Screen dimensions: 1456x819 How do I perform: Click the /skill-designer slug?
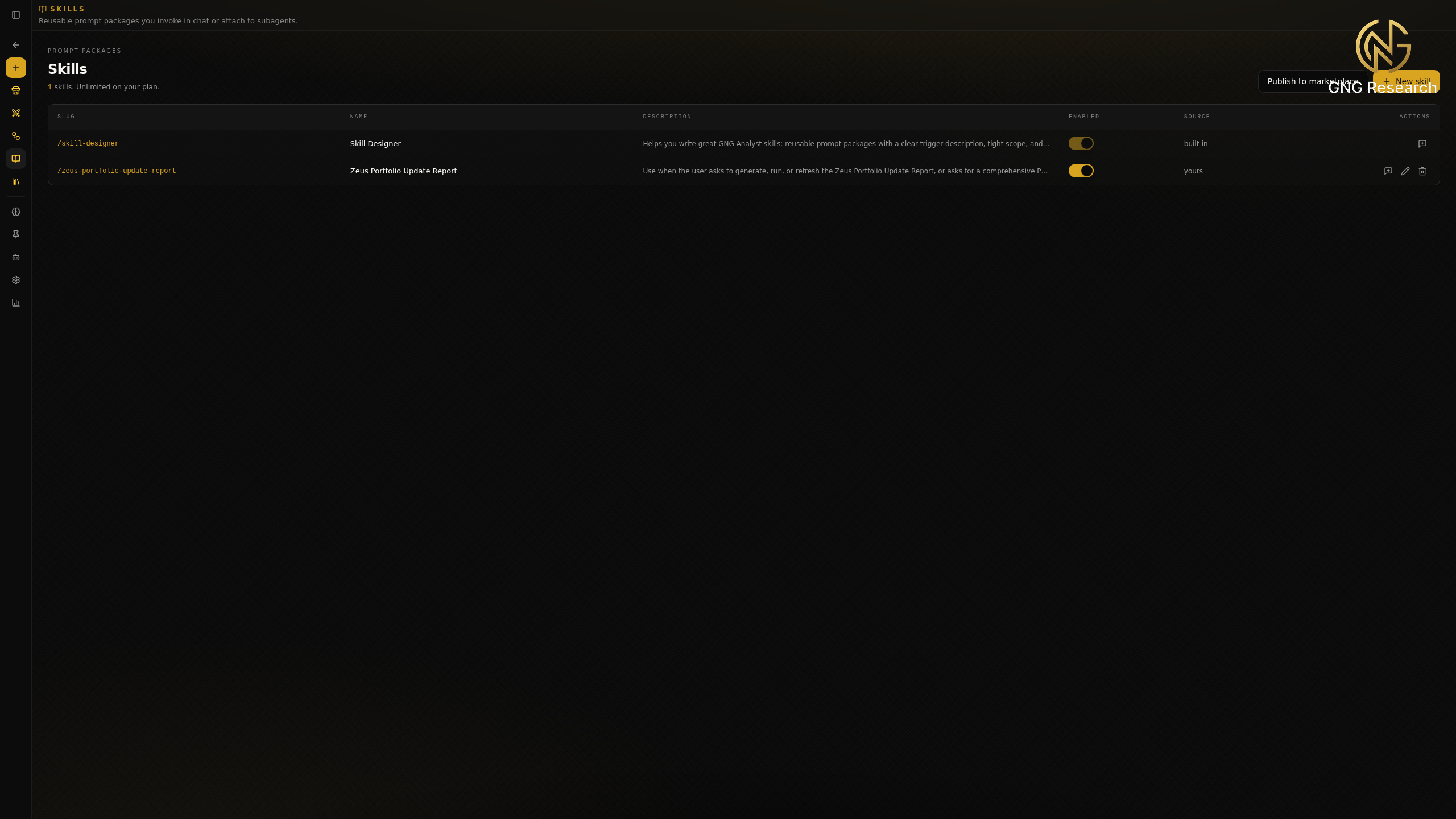pos(88,144)
